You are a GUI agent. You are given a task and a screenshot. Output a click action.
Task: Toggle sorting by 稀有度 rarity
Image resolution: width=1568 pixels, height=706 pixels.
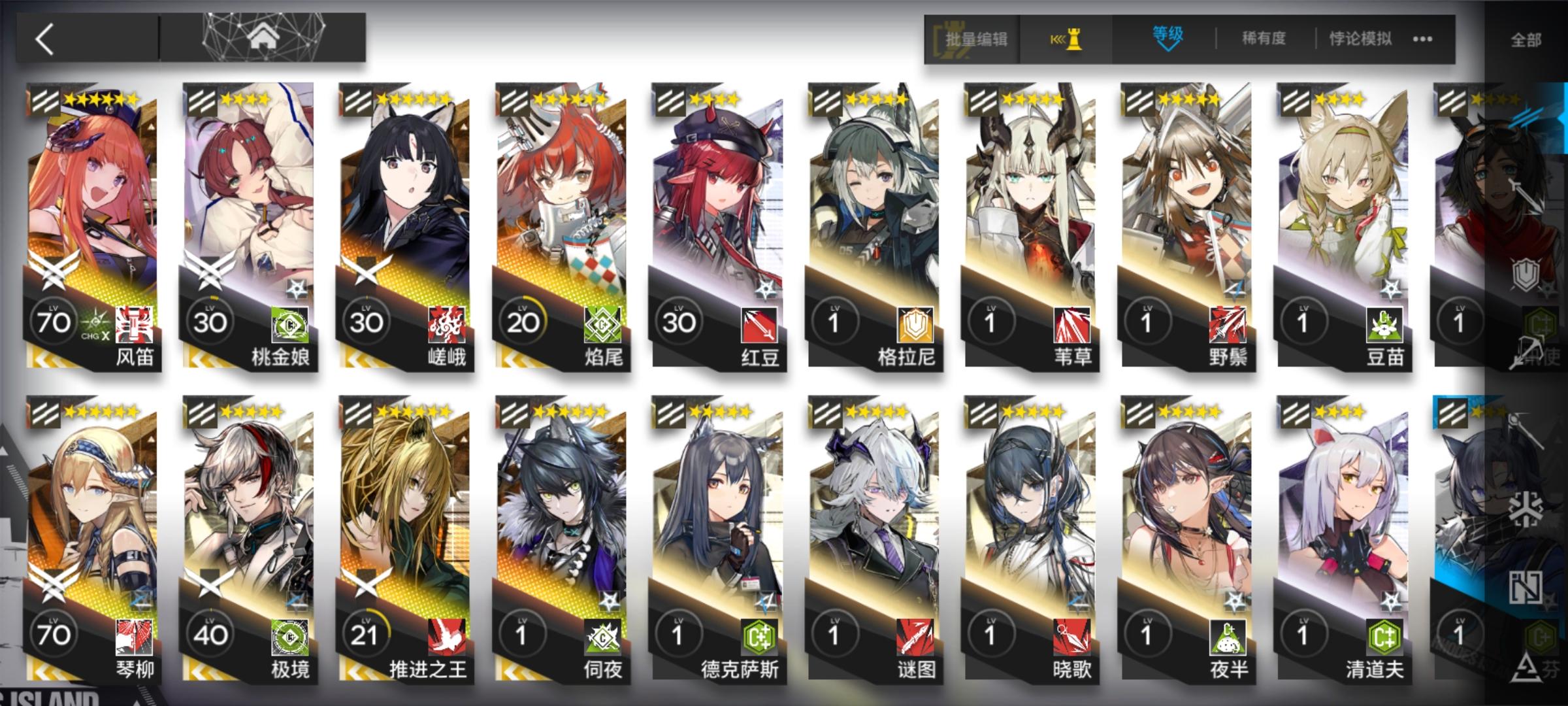1264,39
